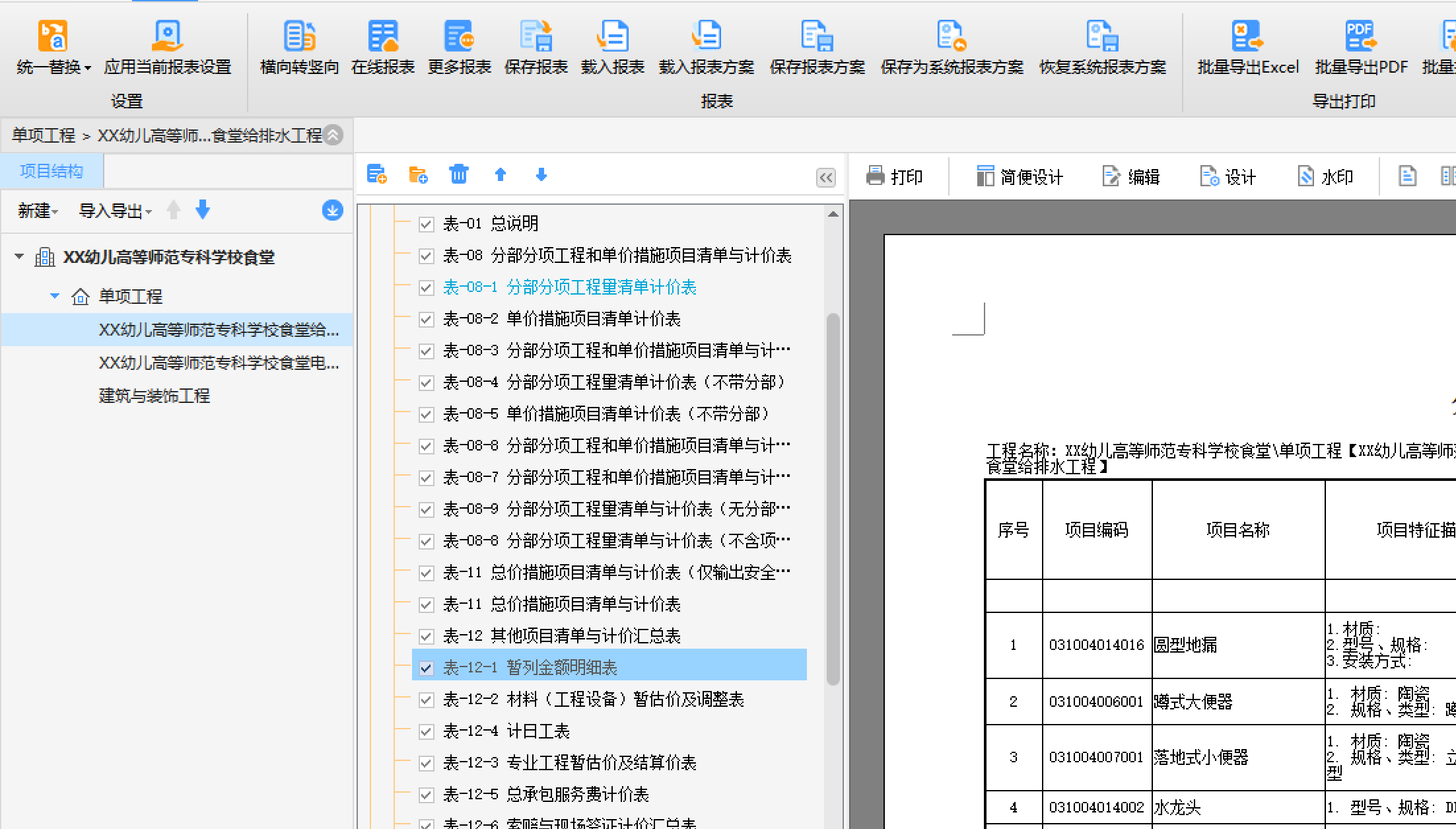Toggle checkbox for 表-08-5 单价措施项目清单计价表
This screenshot has height=829, width=1456.
(426, 414)
